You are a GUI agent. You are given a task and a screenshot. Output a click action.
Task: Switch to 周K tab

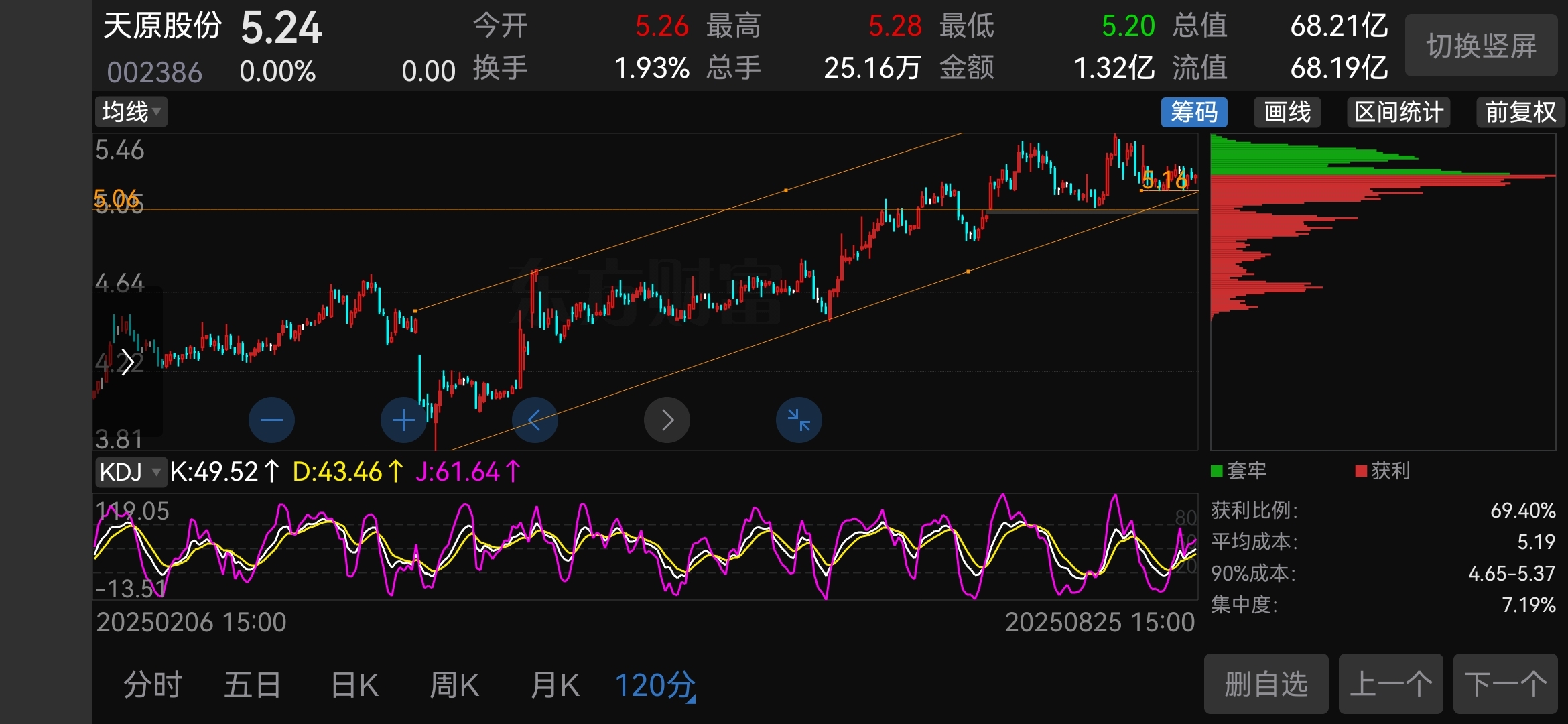[454, 685]
